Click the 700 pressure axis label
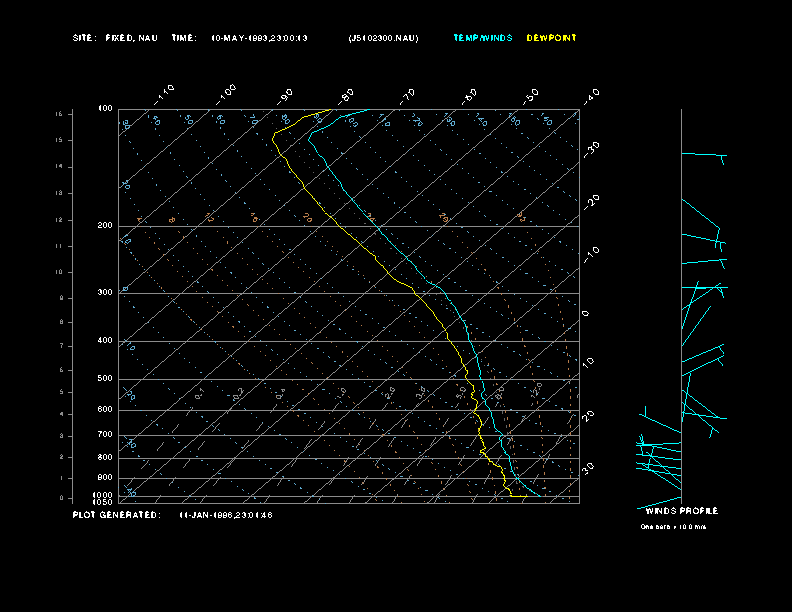792x612 pixels. [x=104, y=435]
